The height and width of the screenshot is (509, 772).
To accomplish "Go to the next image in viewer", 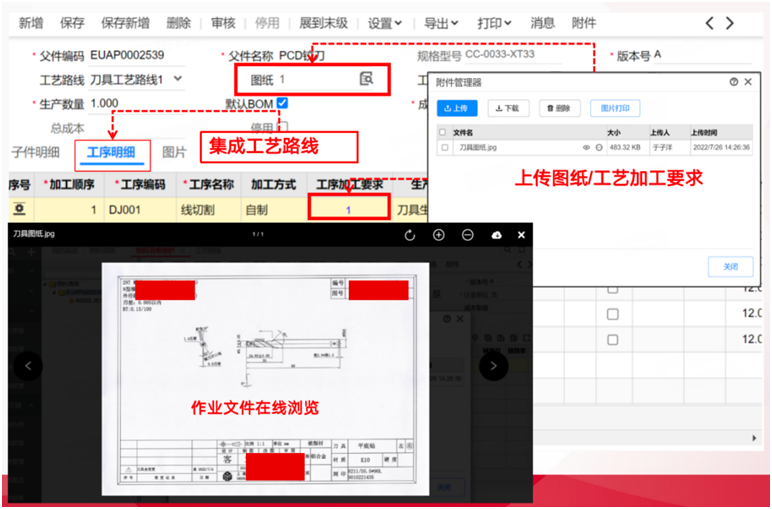I will (493, 367).
